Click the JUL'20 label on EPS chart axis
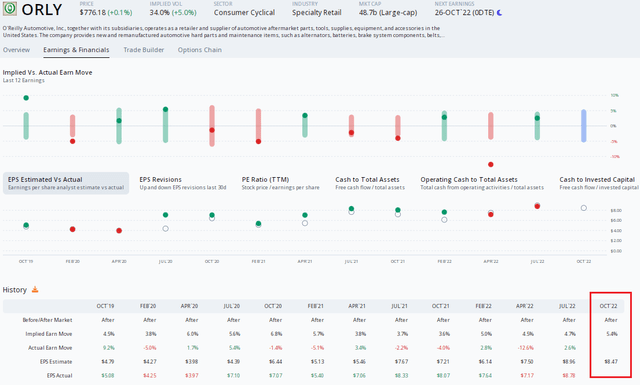 (166, 261)
